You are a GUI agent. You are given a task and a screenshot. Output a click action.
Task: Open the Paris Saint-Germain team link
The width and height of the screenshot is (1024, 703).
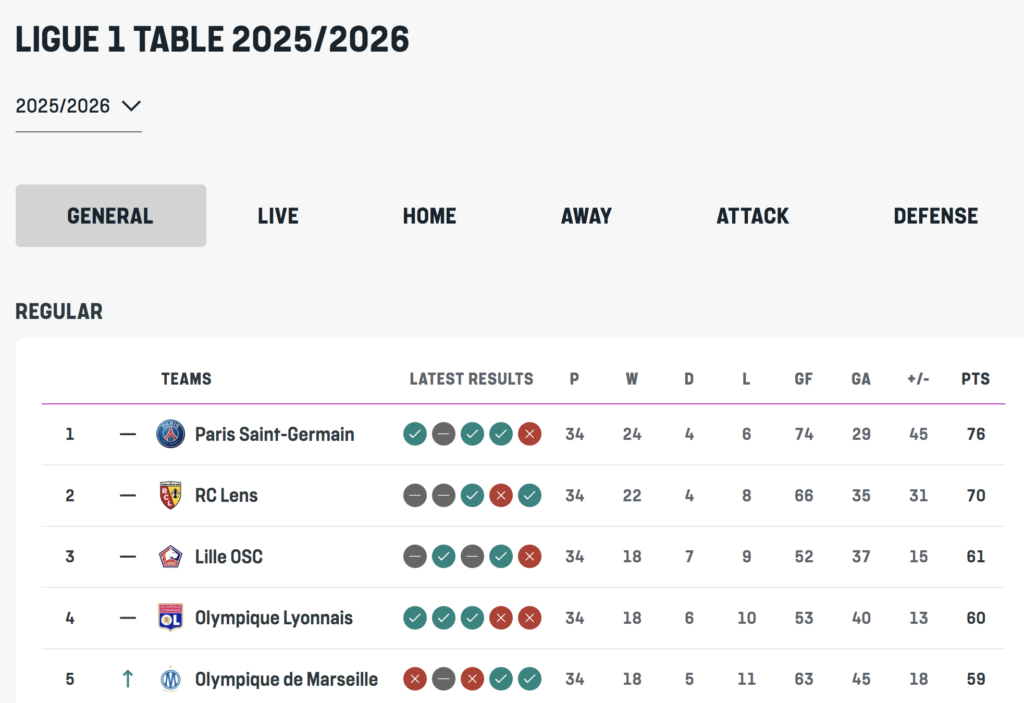click(x=274, y=434)
